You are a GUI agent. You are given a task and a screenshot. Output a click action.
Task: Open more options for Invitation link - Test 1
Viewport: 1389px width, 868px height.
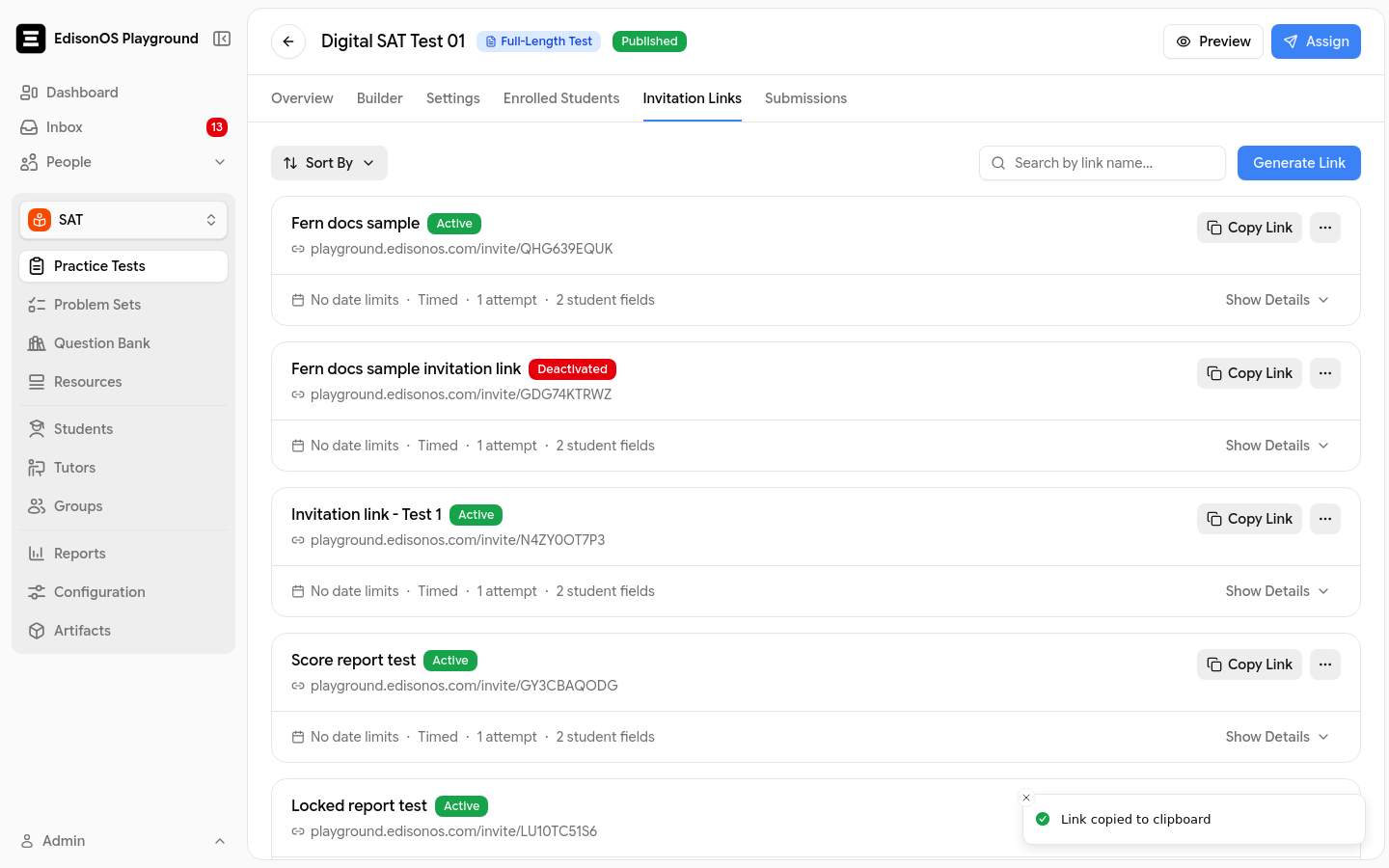(1325, 519)
